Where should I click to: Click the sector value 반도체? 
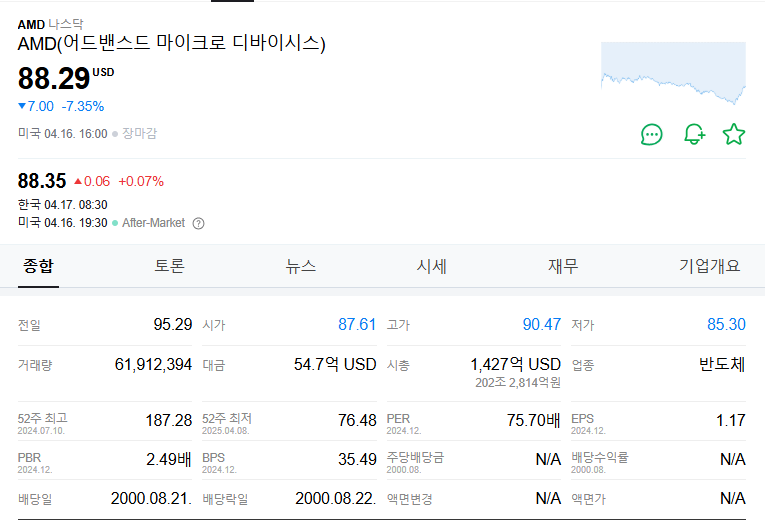click(x=722, y=364)
